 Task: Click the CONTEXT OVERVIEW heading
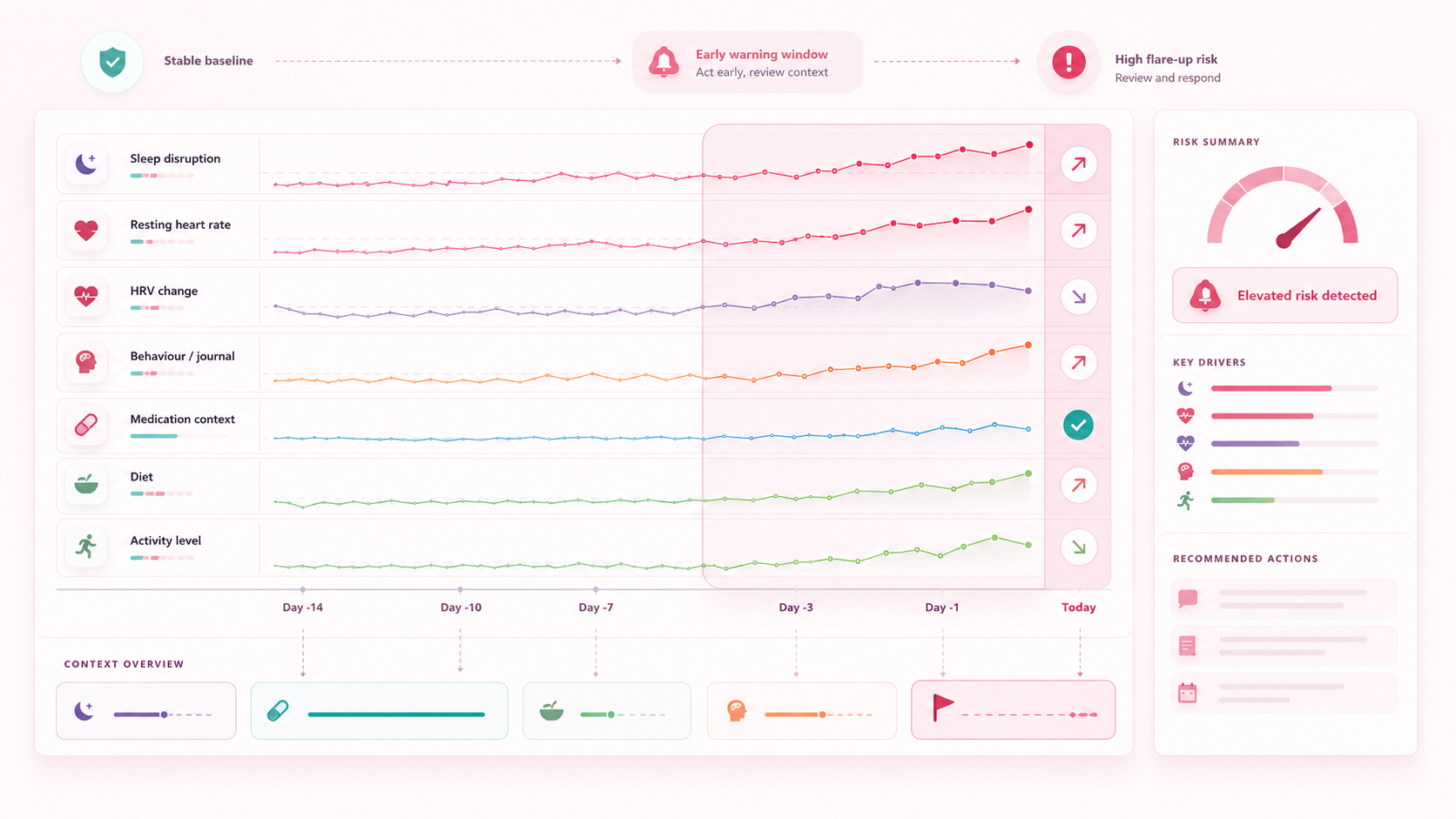pyautogui.click(x=124, y=664)
